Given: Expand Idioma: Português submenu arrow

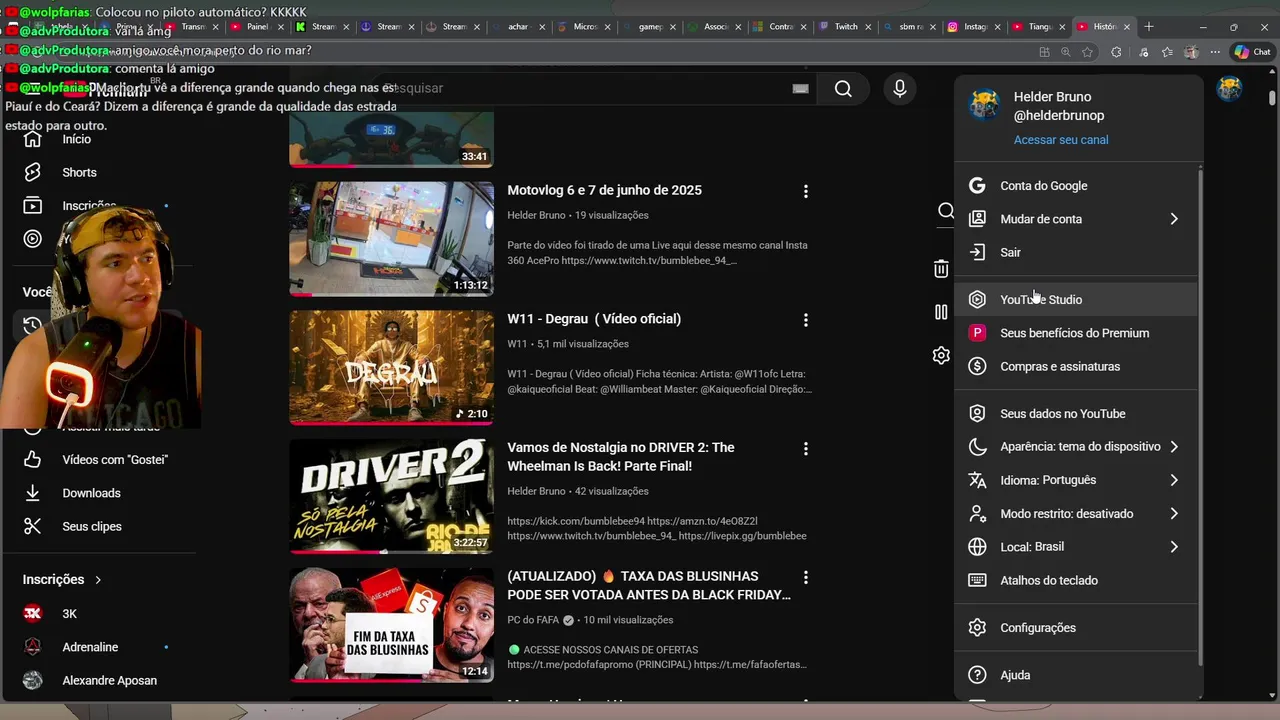Looking at the screenshot, I should (x=1174, y=480).
